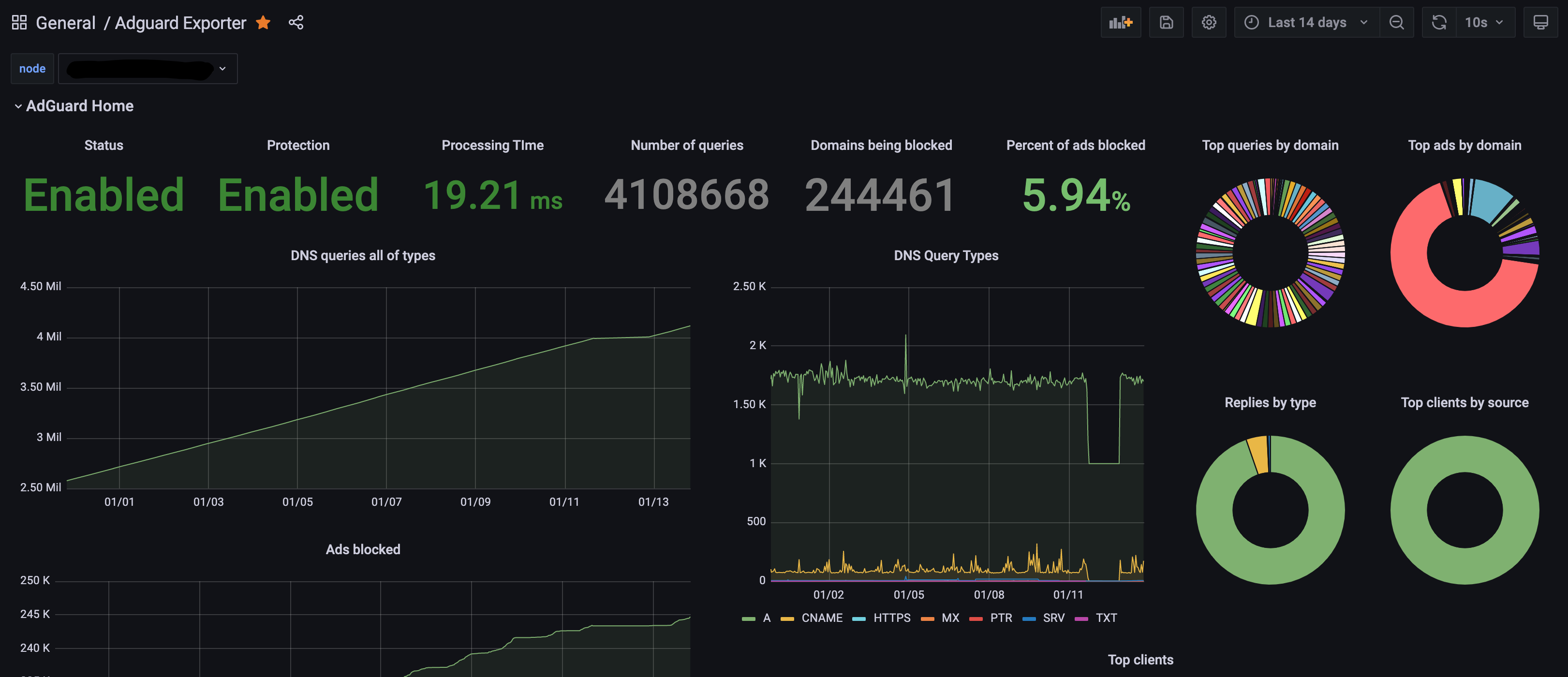Click the Adguard Exporter dashboard title
The height and width of the screenshot is (677, 1568).
click(180, 23)
